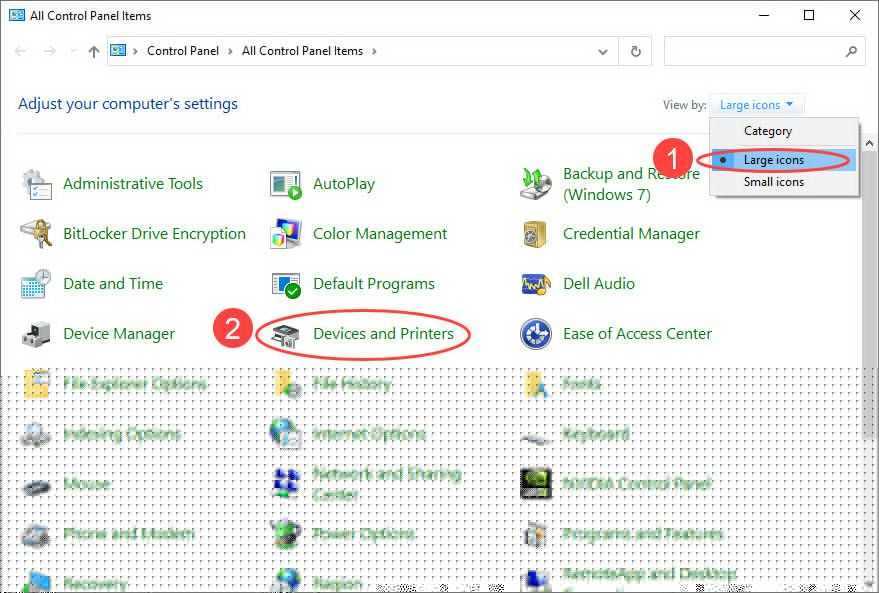
Task: Open the Devices and Printers link
Action: coord(383,334)
